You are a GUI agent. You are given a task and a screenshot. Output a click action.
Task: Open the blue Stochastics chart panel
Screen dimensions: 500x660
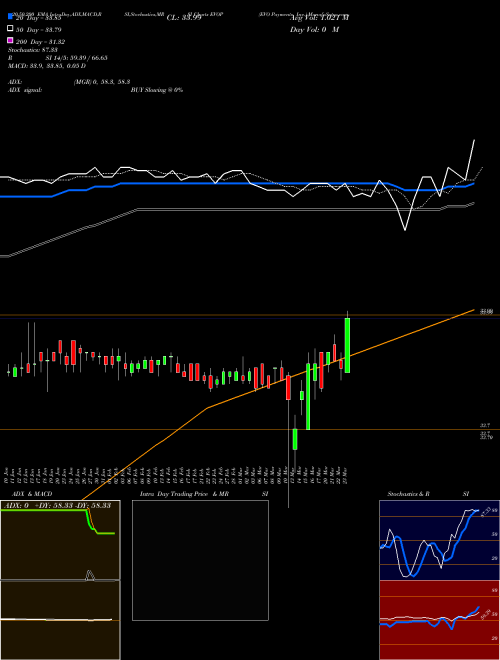439,540
